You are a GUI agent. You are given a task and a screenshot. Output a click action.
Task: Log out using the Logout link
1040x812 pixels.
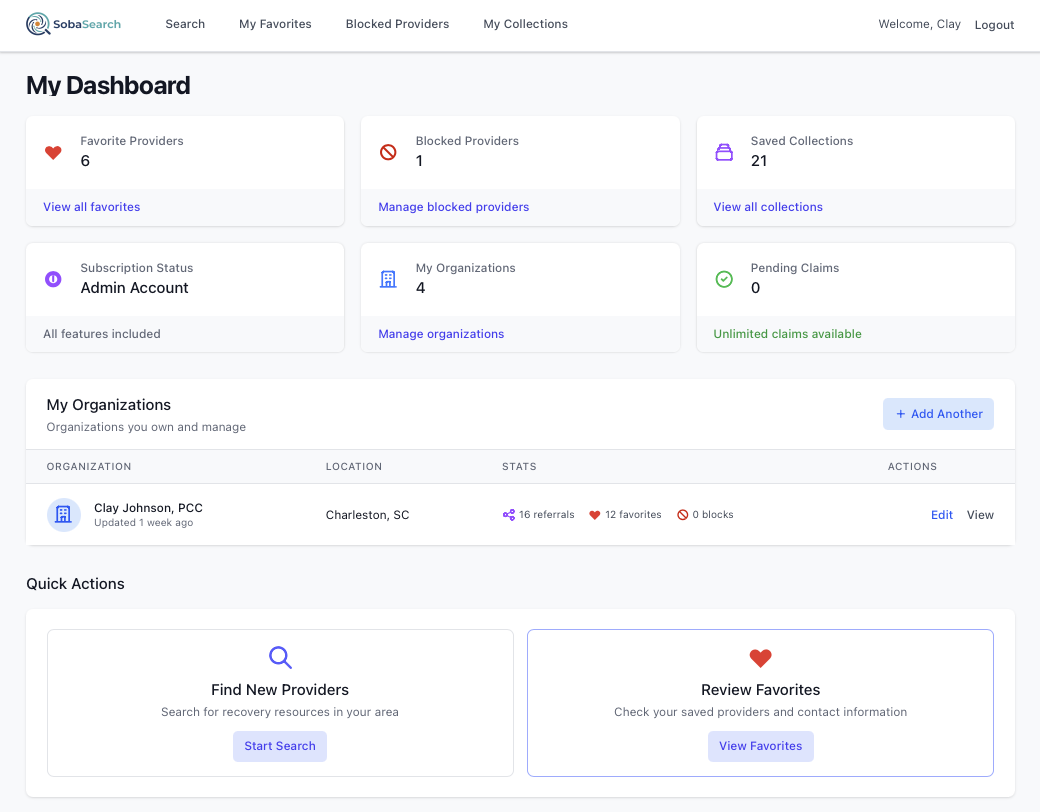point(994,25)
